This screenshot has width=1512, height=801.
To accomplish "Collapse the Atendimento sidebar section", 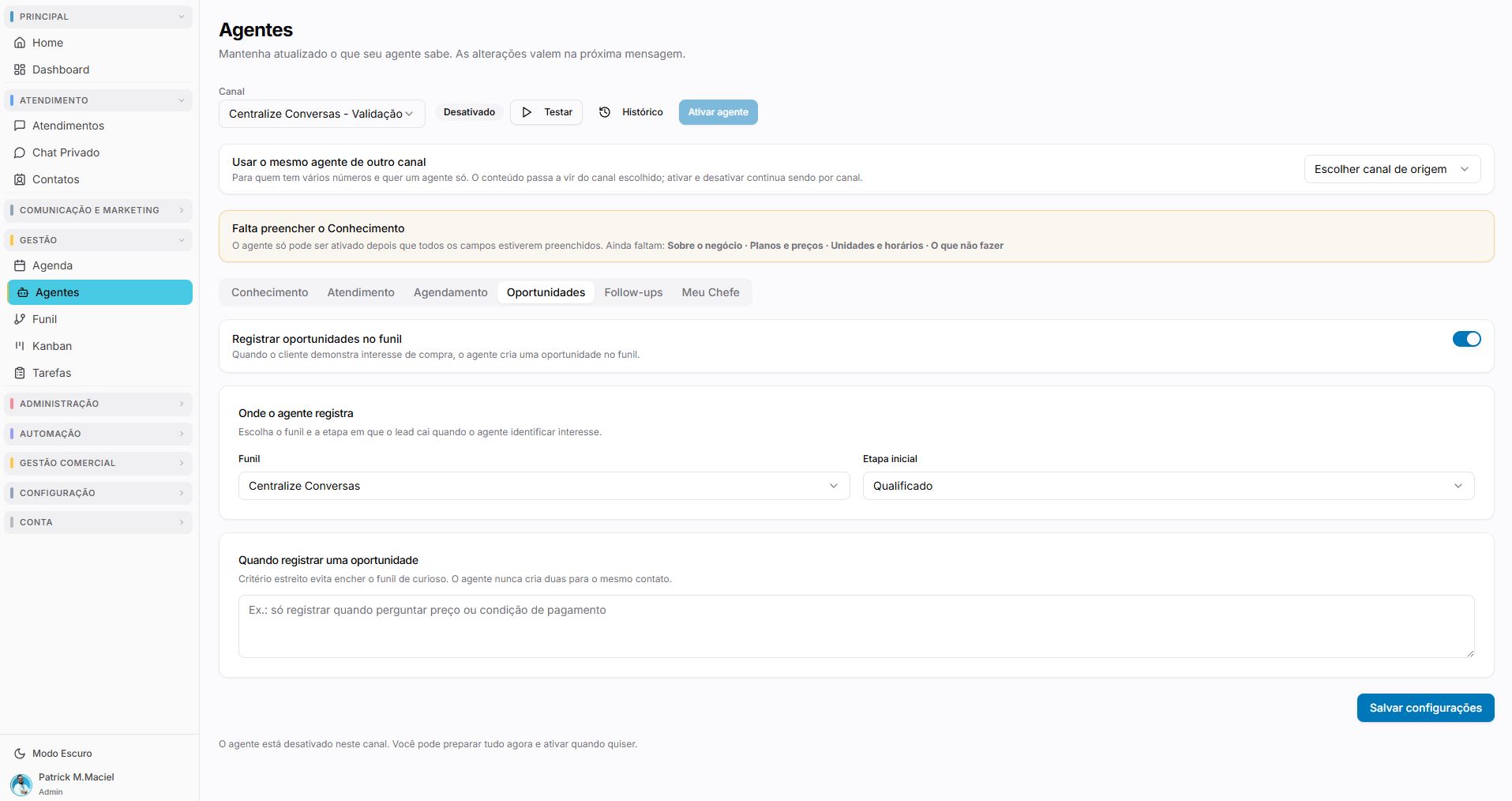I will click(99, 100).
